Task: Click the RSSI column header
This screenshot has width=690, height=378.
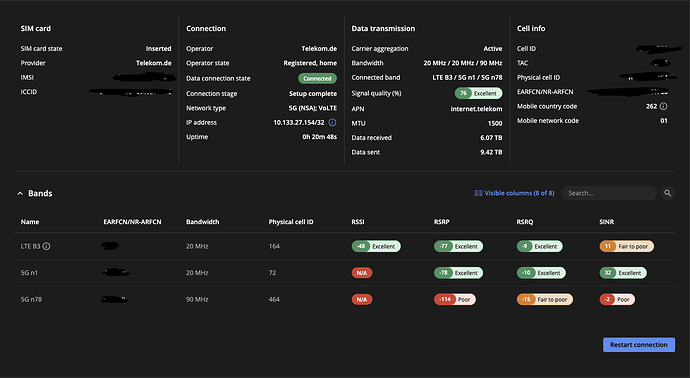Action: click(x=358, y=222)
